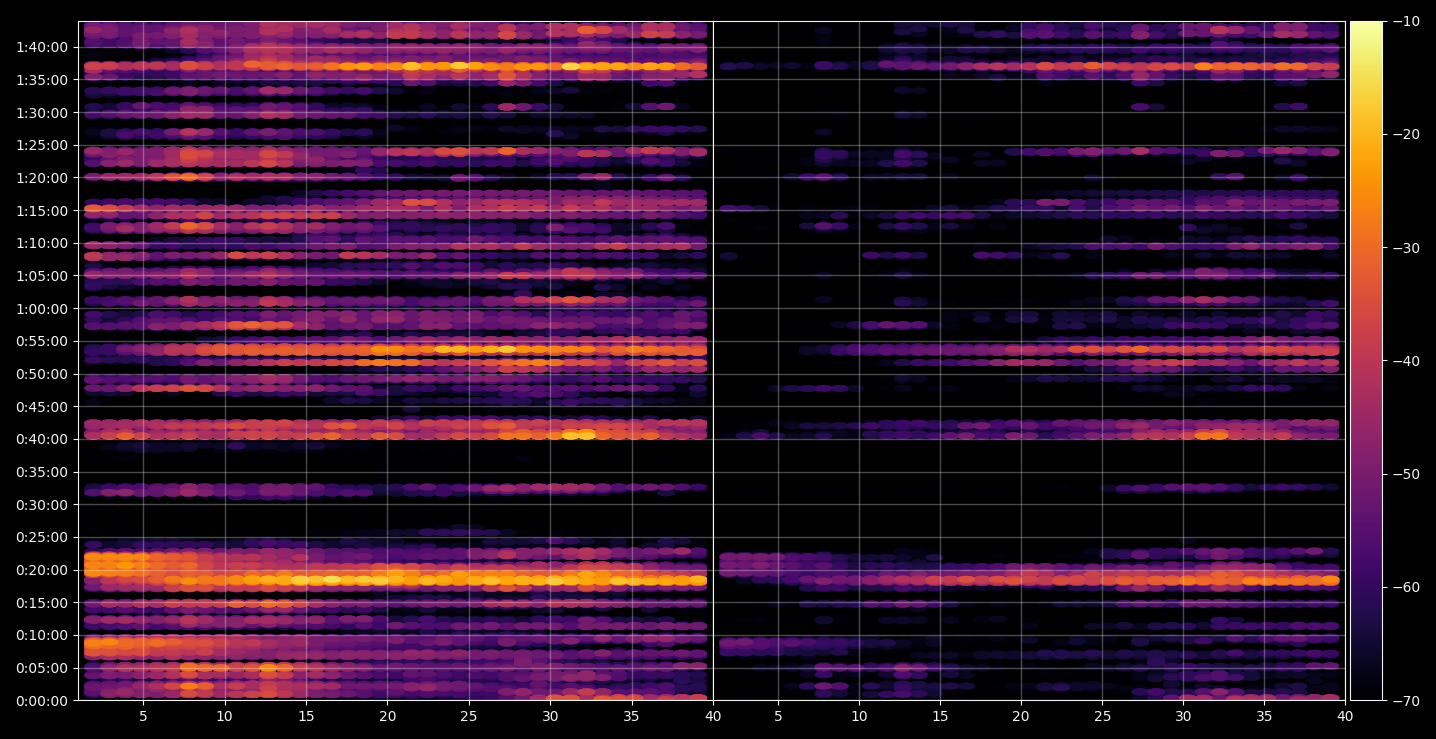Screen dimensions: 1436x739
Task: Click the −30 colorbar value
Action: 1405,248
